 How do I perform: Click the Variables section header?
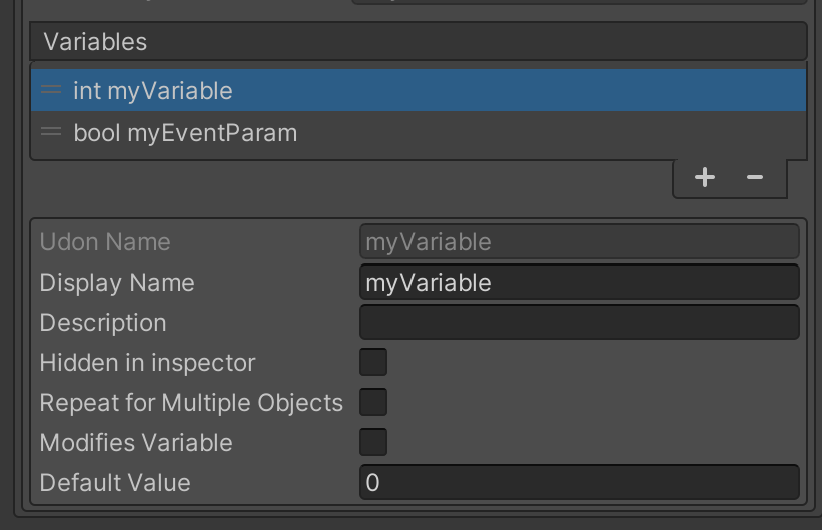[418, 41]
